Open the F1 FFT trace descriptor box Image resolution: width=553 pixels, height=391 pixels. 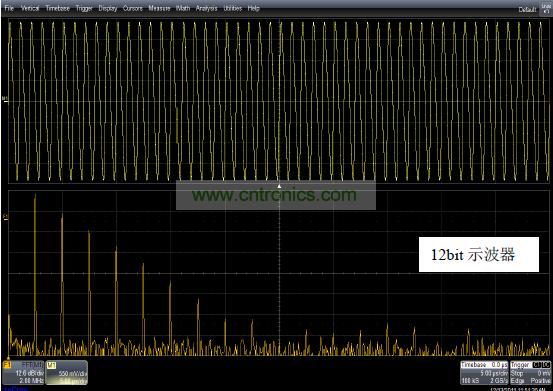pos(23,372)
